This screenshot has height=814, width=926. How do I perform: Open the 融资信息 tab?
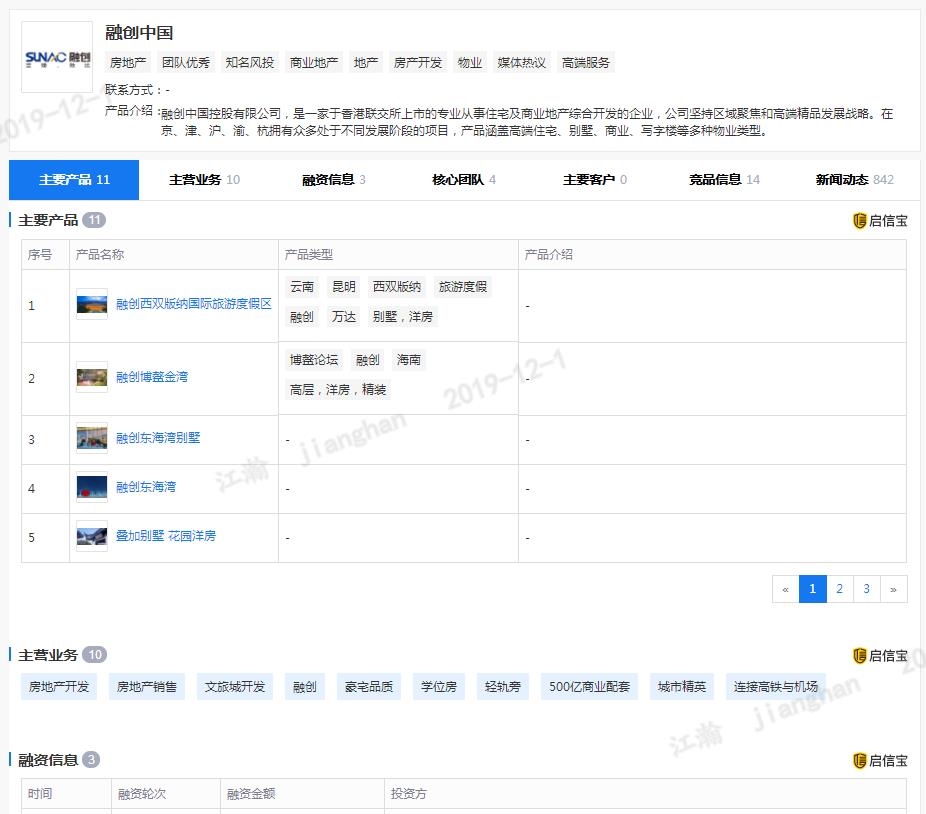coord(334,180)
